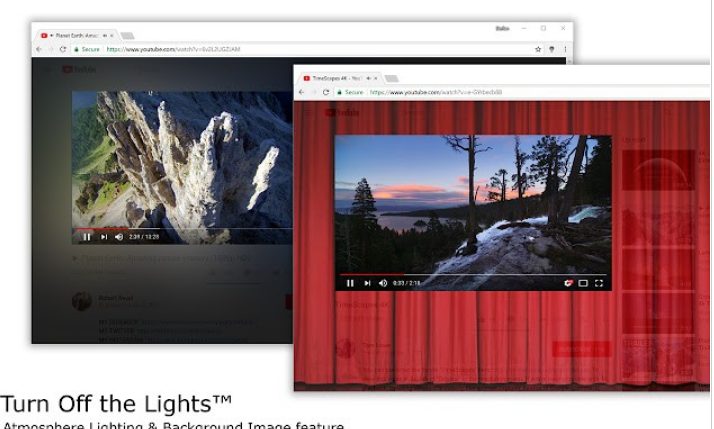The height and width of the screenshot is (429, 714).
Task: Bookmark page with star in back window
Action: pyautogui.click(x=538, y=49)
